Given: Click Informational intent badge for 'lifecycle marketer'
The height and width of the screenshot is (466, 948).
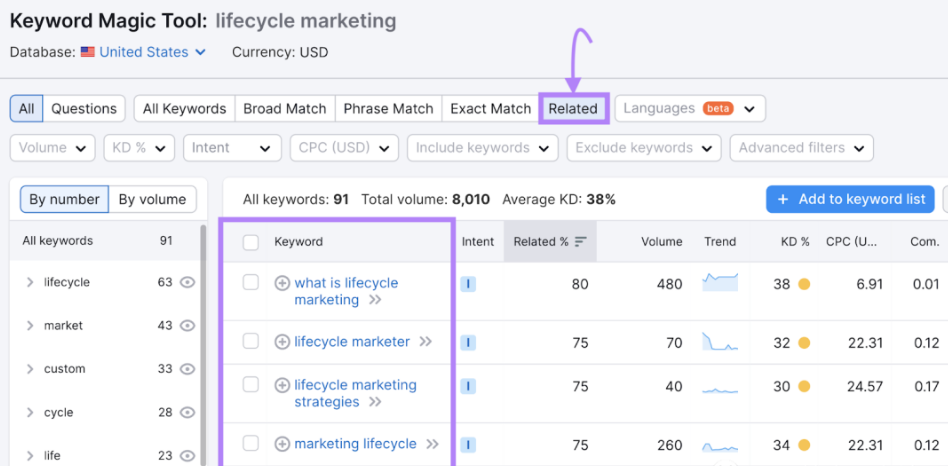Looking at the screenshot, I should (468, 342).
